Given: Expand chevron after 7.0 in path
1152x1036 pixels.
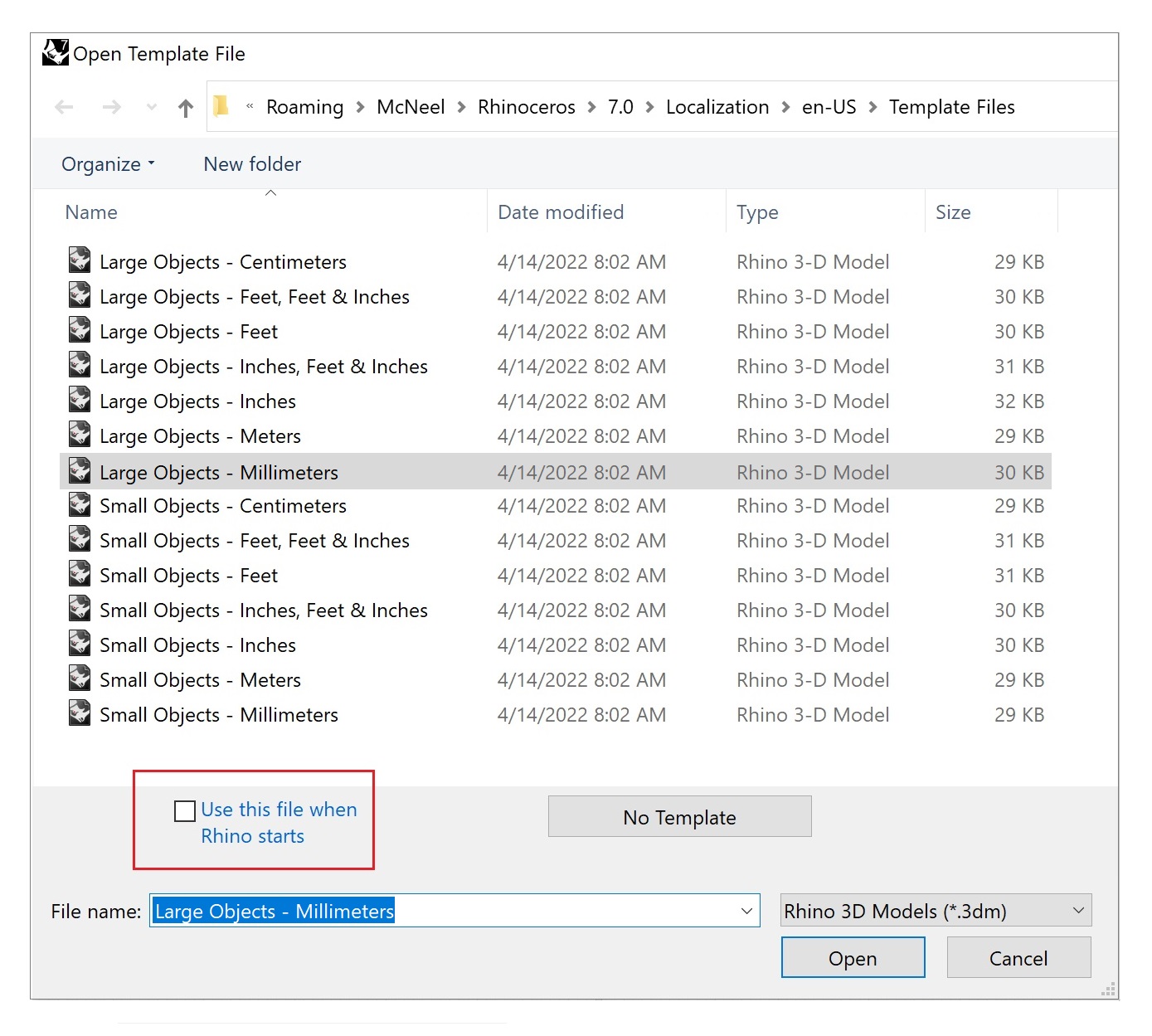Looking at the screenshot, I should (x=649, y=107).
